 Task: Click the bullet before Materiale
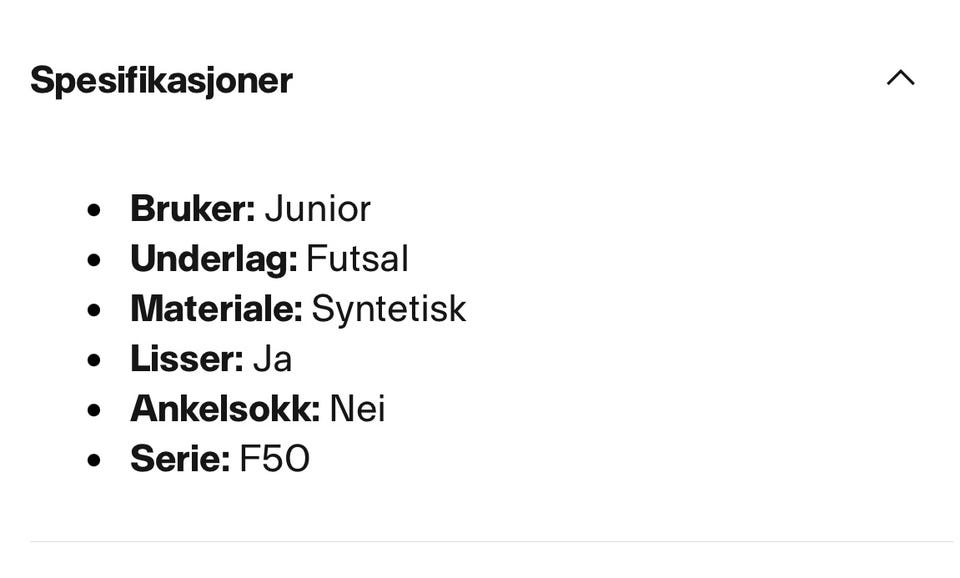(x=94, y=310)
